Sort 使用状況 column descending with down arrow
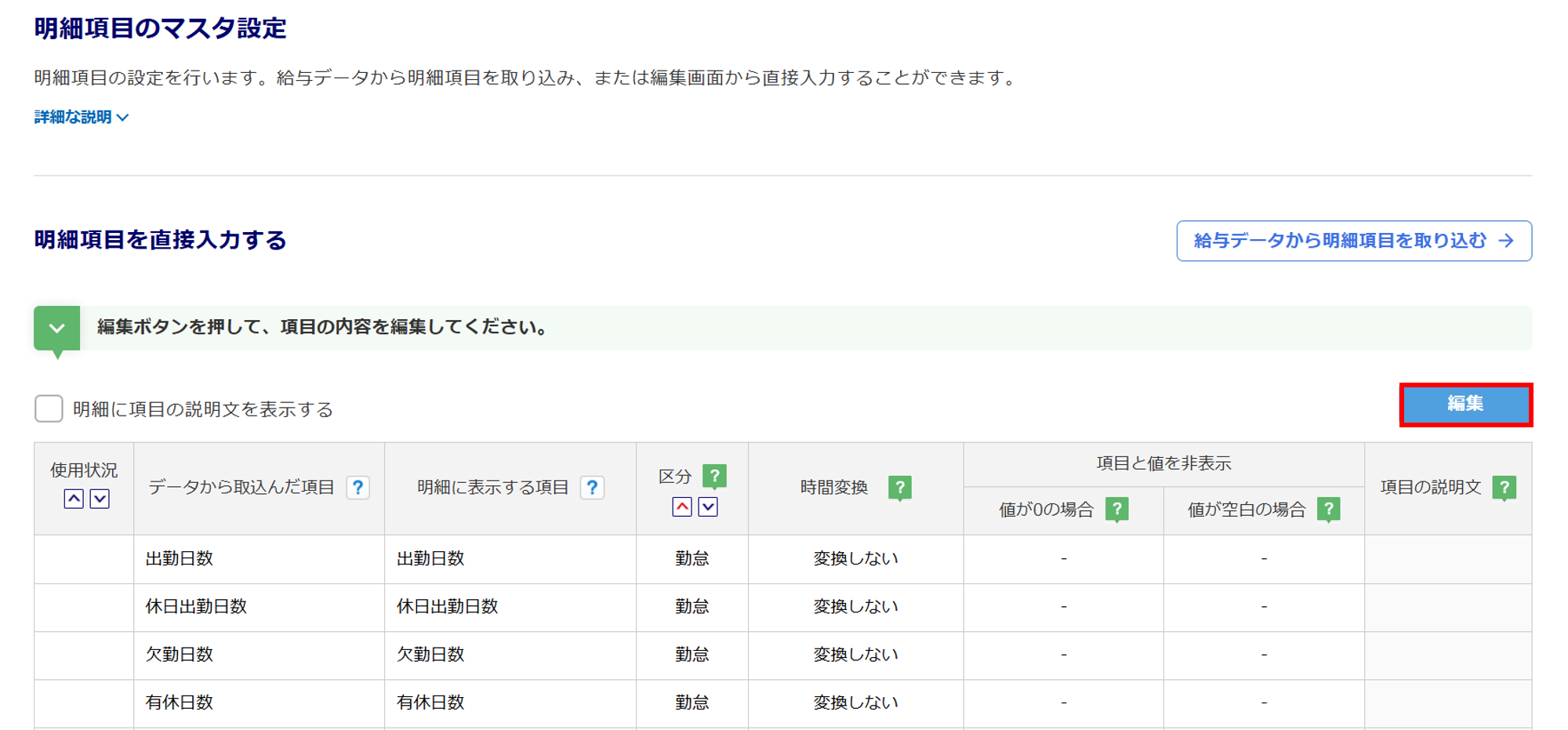Image resolution: width=1568 pixels, height=730 pixels. 100,499
